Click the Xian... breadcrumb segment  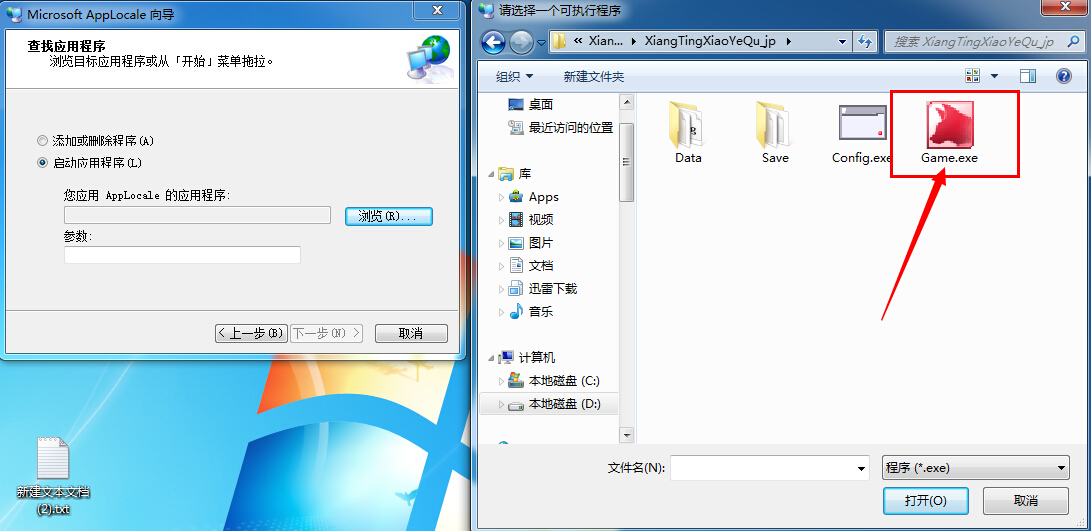[x=606, y=41]
